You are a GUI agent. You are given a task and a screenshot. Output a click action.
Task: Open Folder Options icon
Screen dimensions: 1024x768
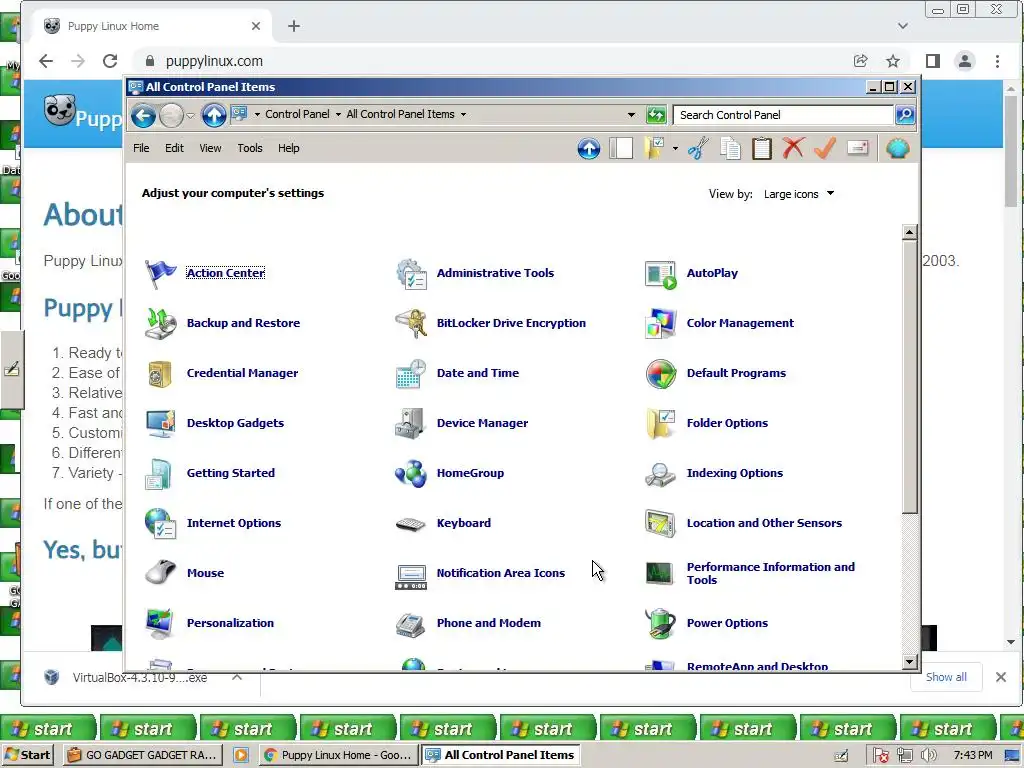pyautogui.click(x=660, y=423)
